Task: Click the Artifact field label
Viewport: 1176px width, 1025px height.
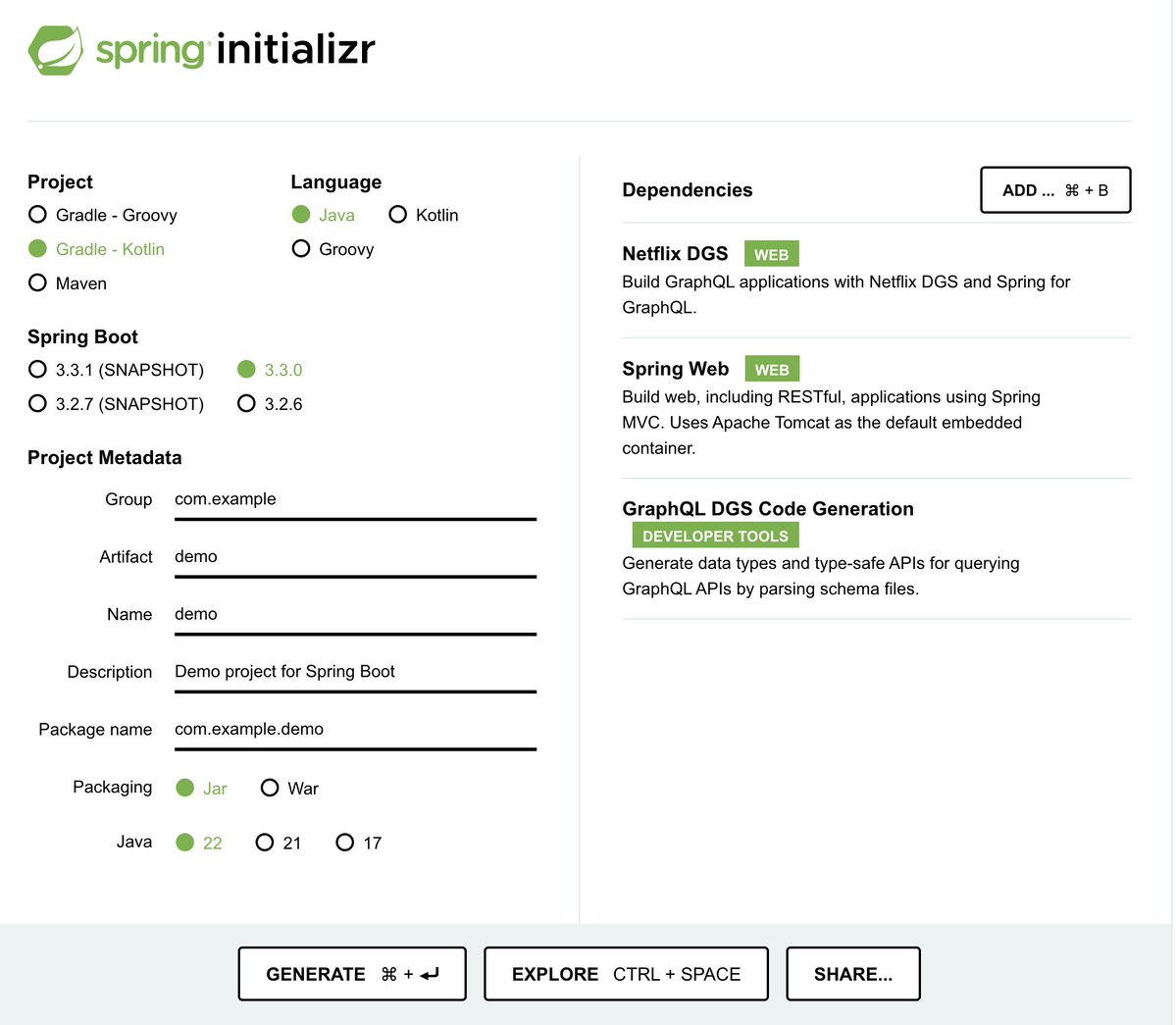Action: click(x=126, y=557)
